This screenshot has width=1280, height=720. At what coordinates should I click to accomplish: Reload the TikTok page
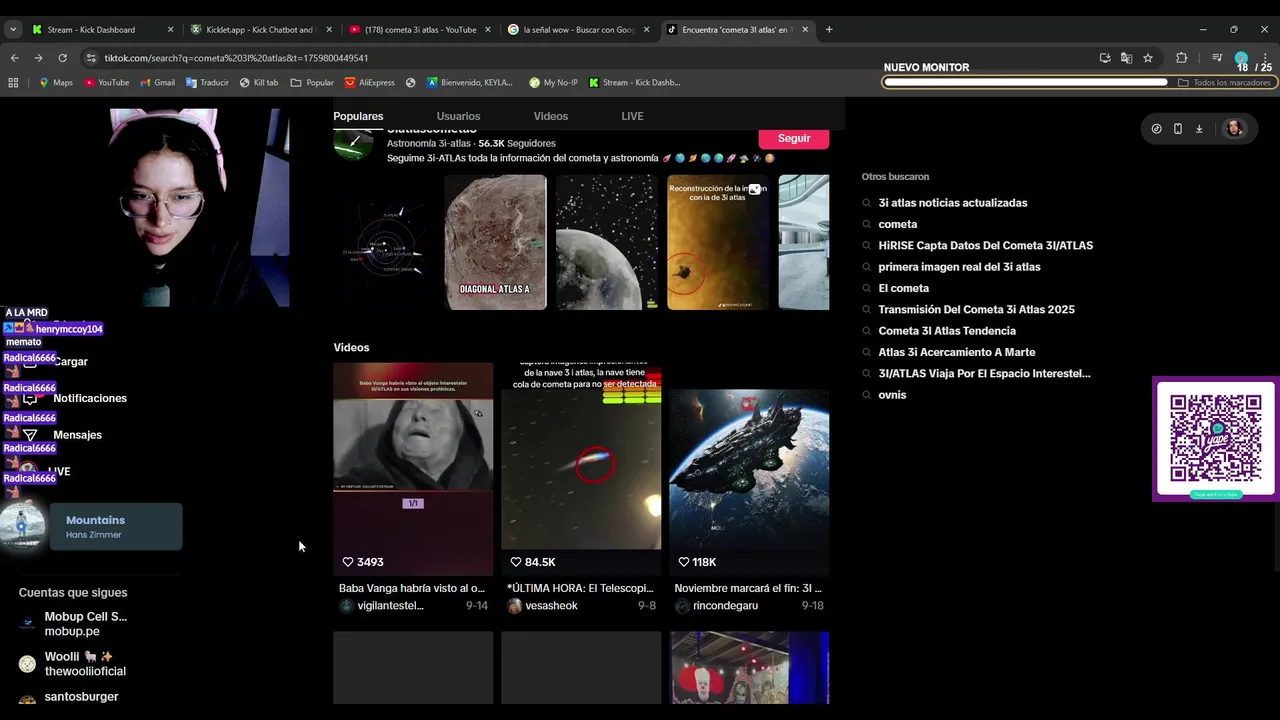pos(62,58)
